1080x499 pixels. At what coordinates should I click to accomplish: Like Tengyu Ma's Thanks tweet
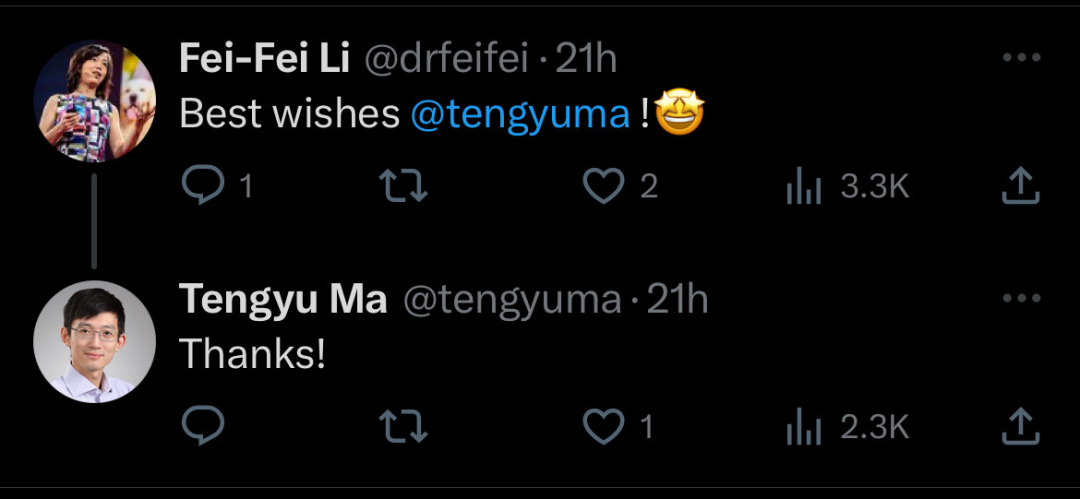(603, 427)
